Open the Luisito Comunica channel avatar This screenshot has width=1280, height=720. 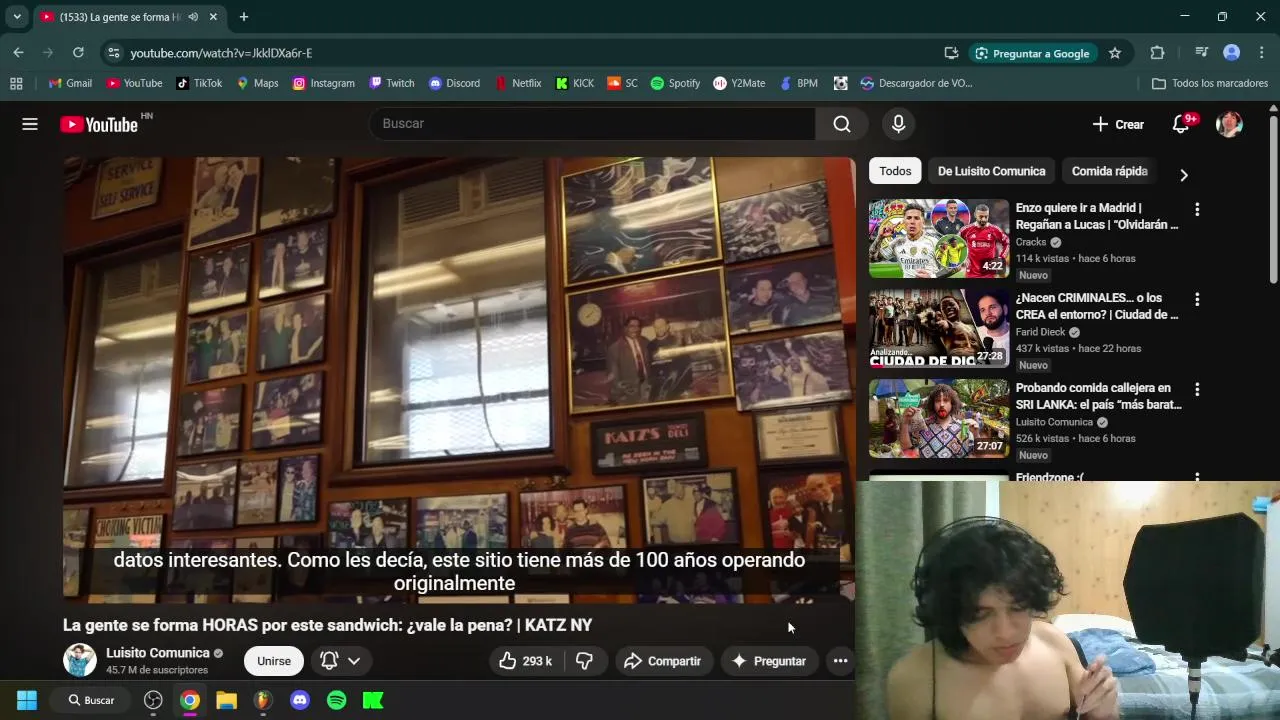(x=80, y=660)
